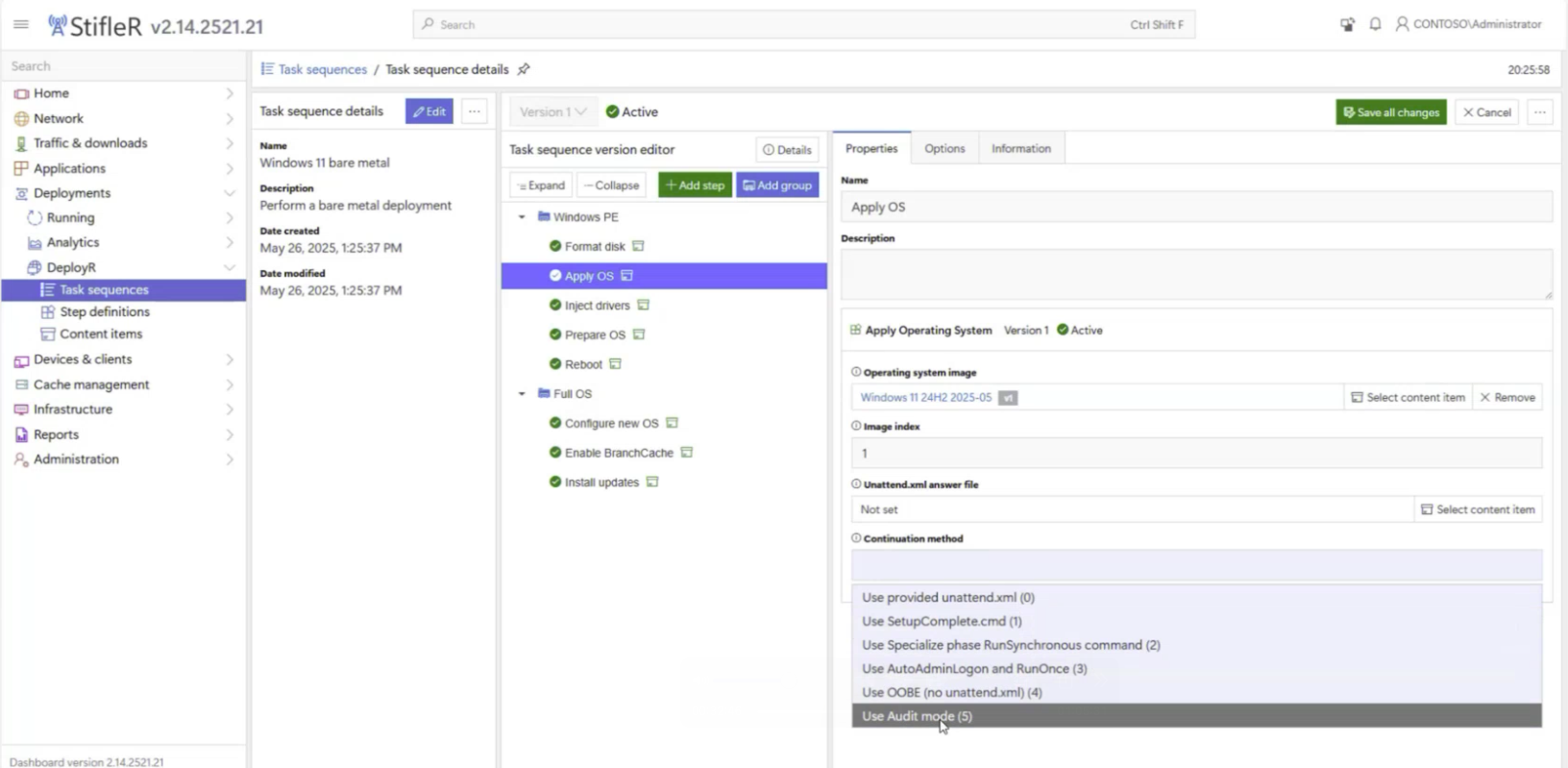This screenshot has width=1568, height=768.
Task: Click the step definition icon beside Apply OS
Action: (626, 276)
